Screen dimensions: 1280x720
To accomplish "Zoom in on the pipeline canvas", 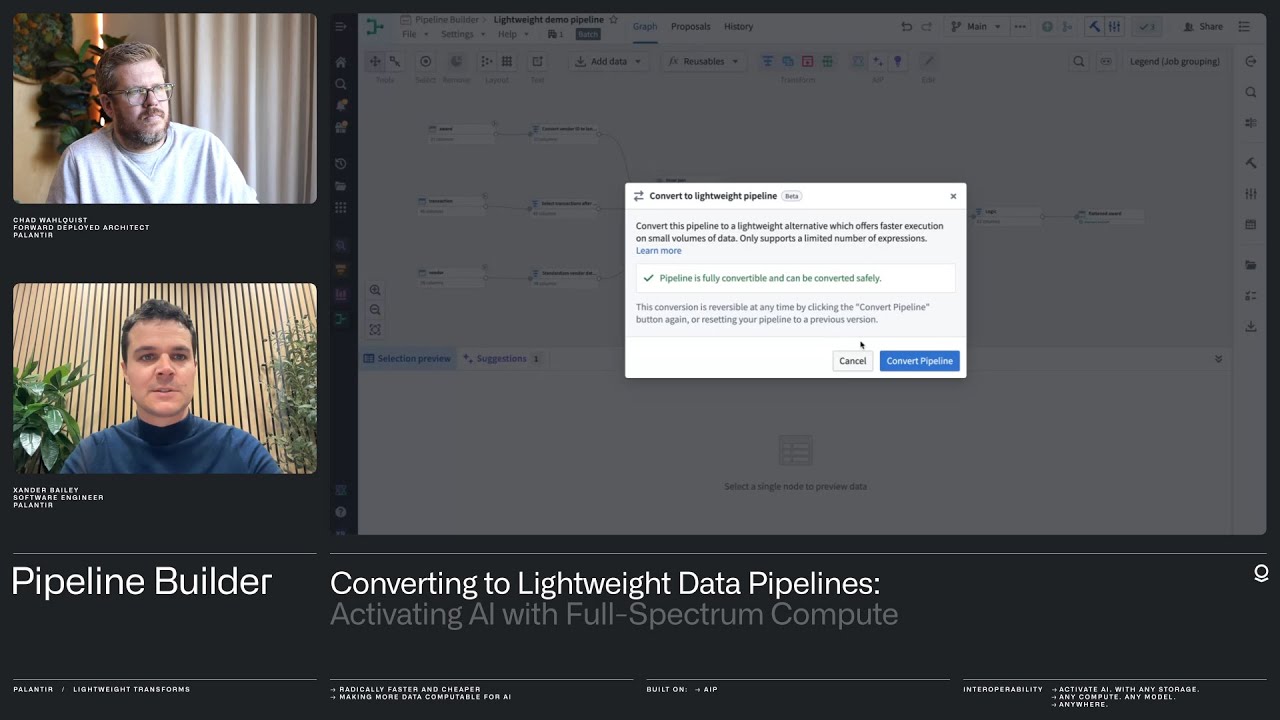I will 375,290.
